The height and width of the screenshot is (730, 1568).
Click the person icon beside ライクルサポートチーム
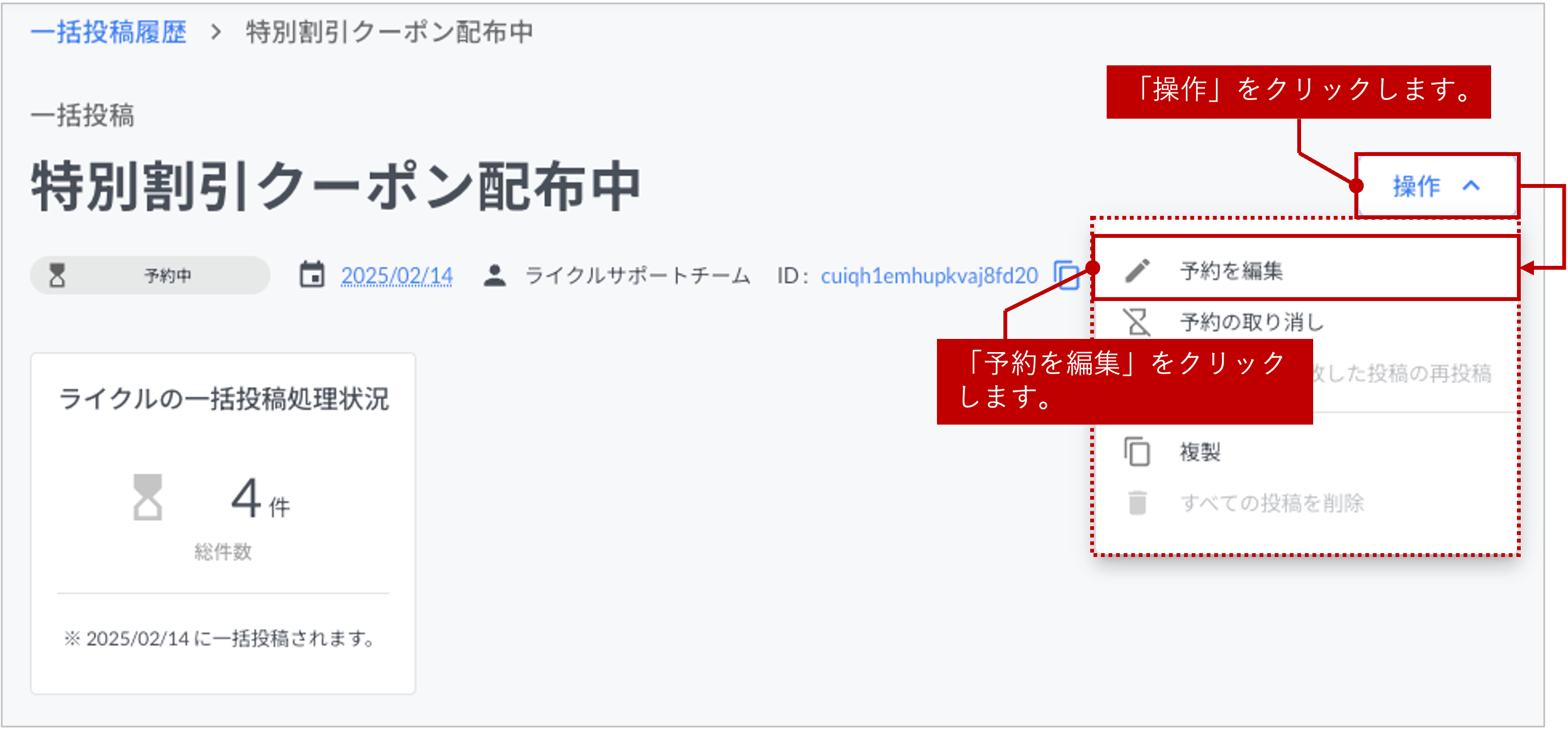pyautogui.click(x=495, y=275)
